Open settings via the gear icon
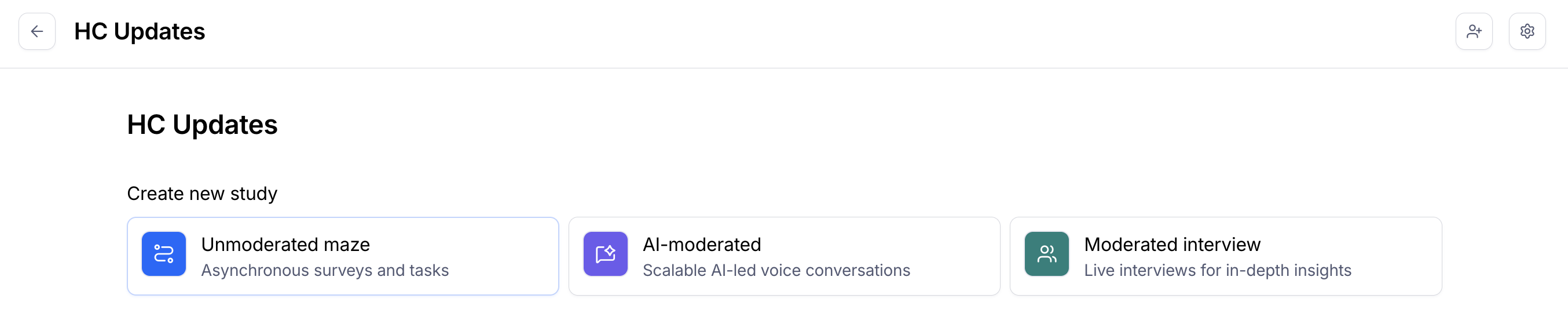 tap(1527, 31)
